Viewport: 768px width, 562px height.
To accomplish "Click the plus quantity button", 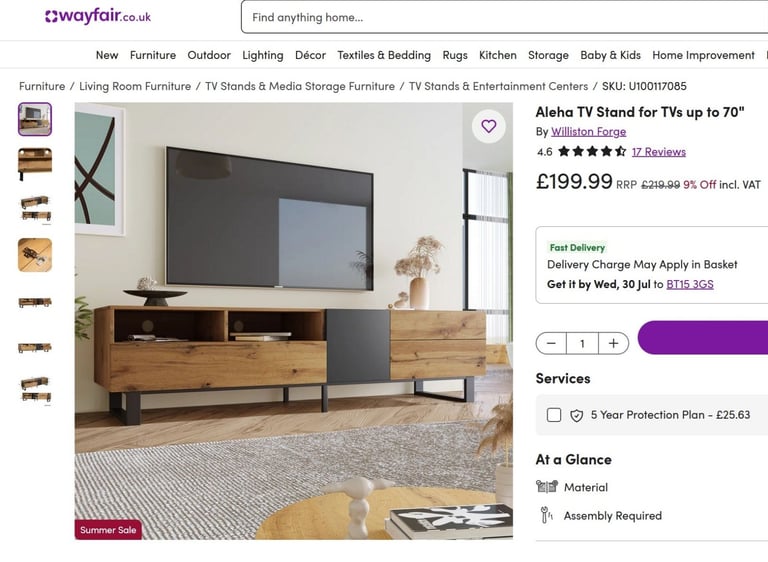I will point(613,343).
